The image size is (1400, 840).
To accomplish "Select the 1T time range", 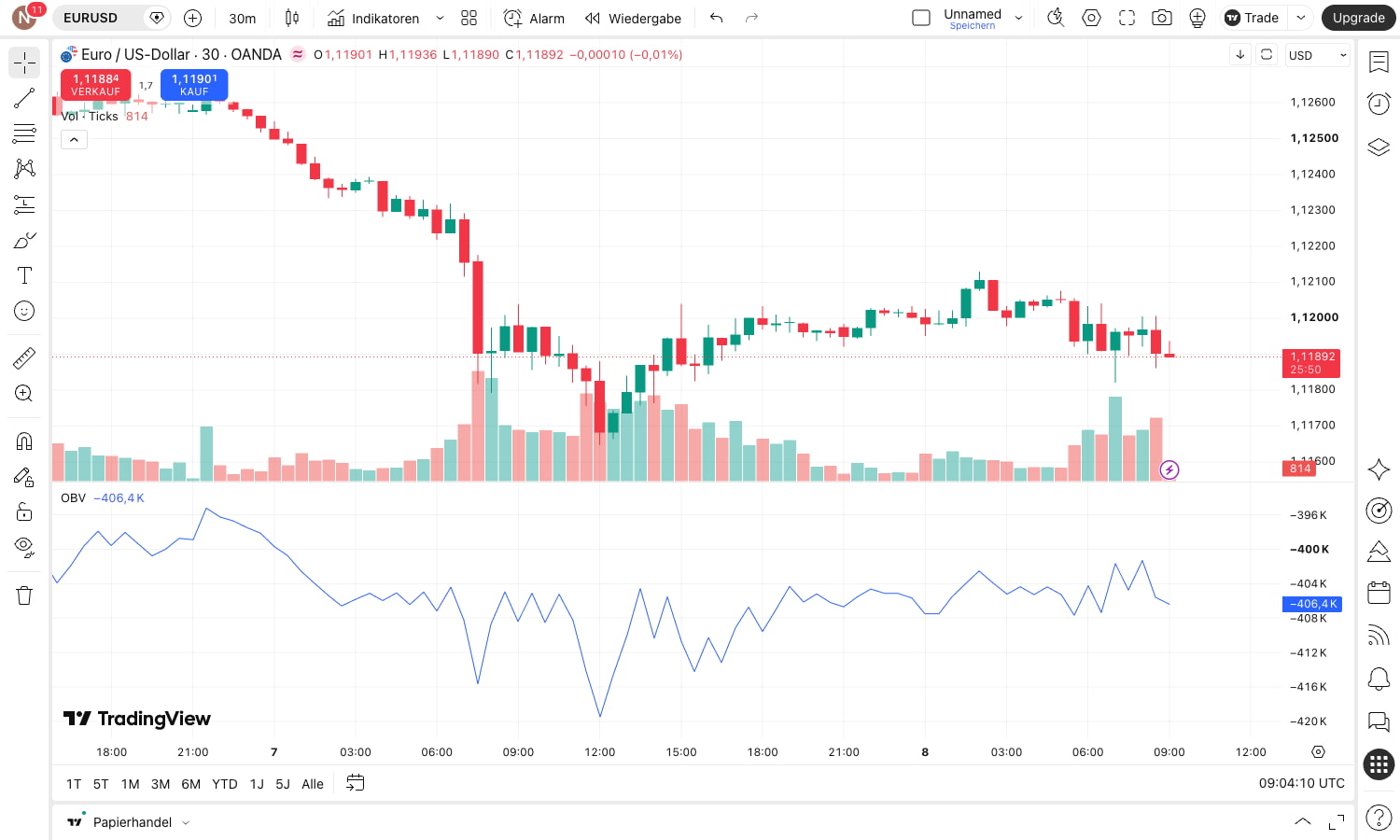I will click(74, 784).
